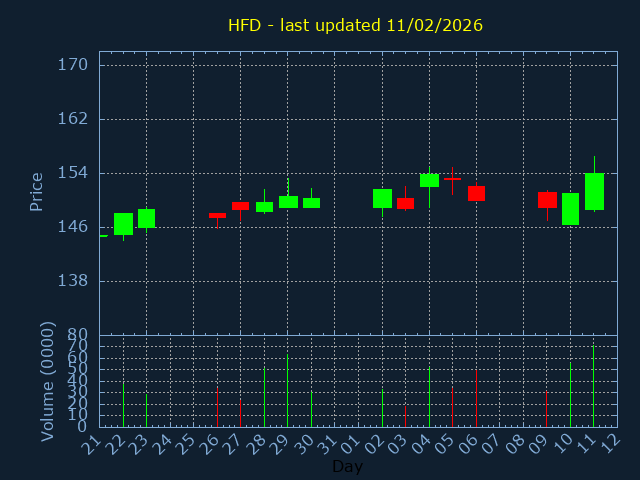The image size is (640, 480).
Task: Select the red candlestick for day 06
Action: coord(476,193)
